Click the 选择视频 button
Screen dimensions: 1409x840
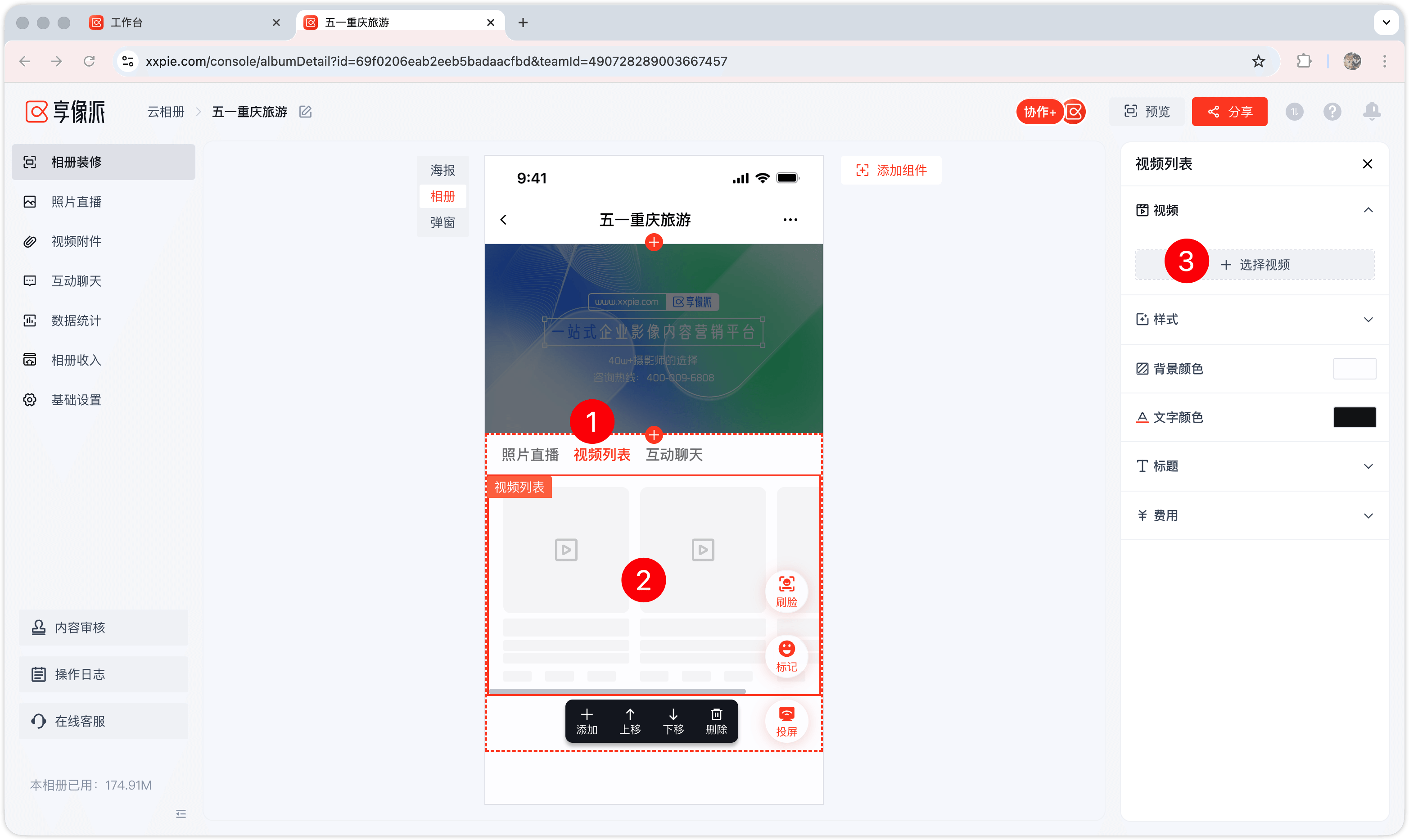coord(1255,264)
